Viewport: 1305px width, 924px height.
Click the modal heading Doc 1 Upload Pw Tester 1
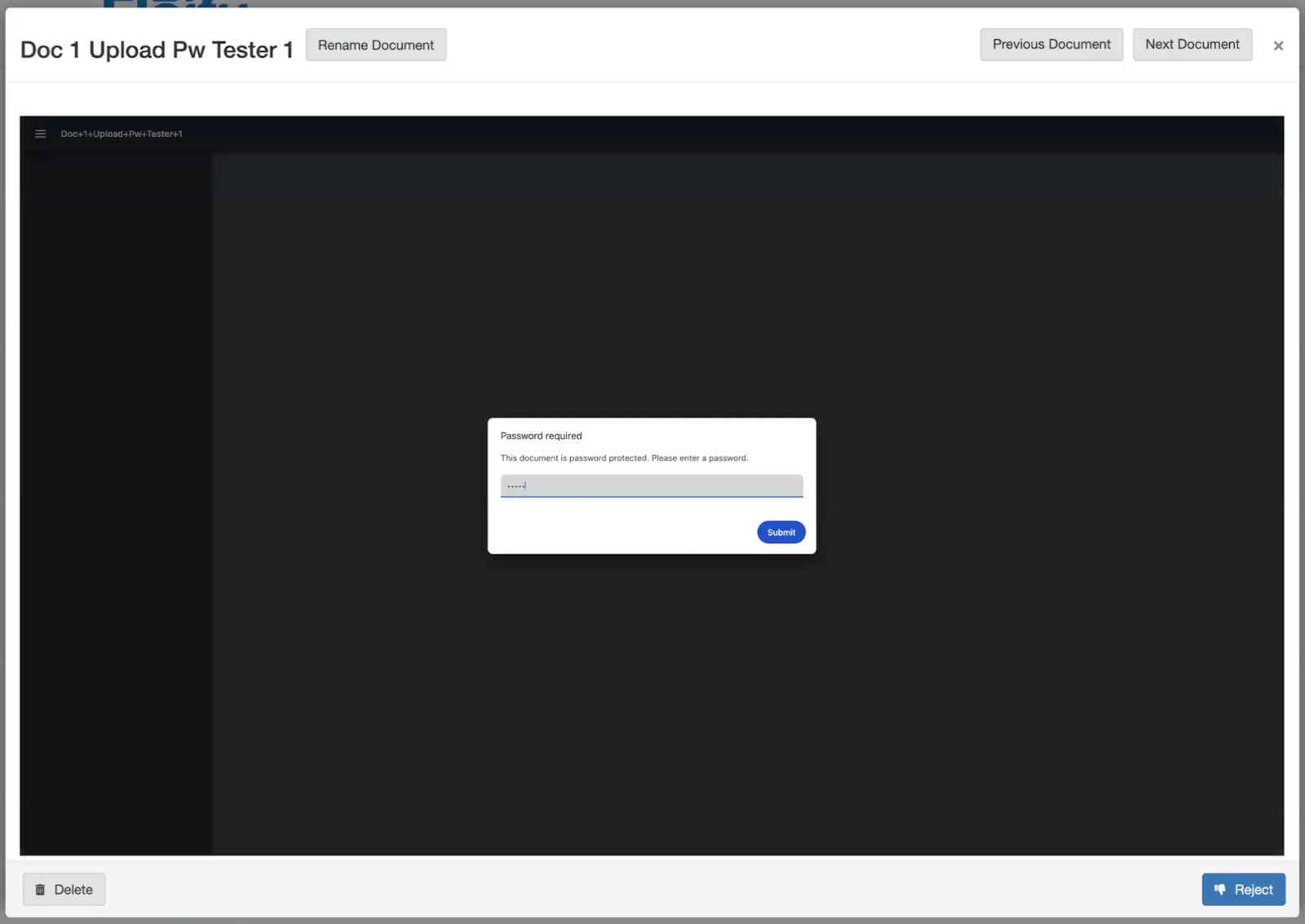[x=157, y=50]
